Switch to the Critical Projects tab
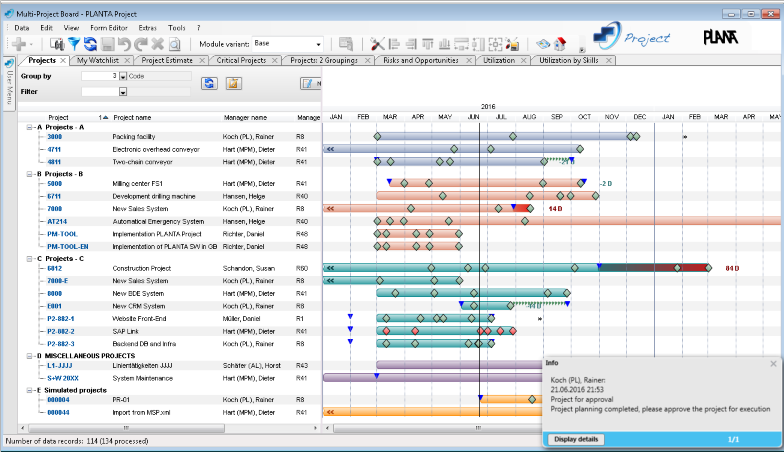 coord(241,60)
